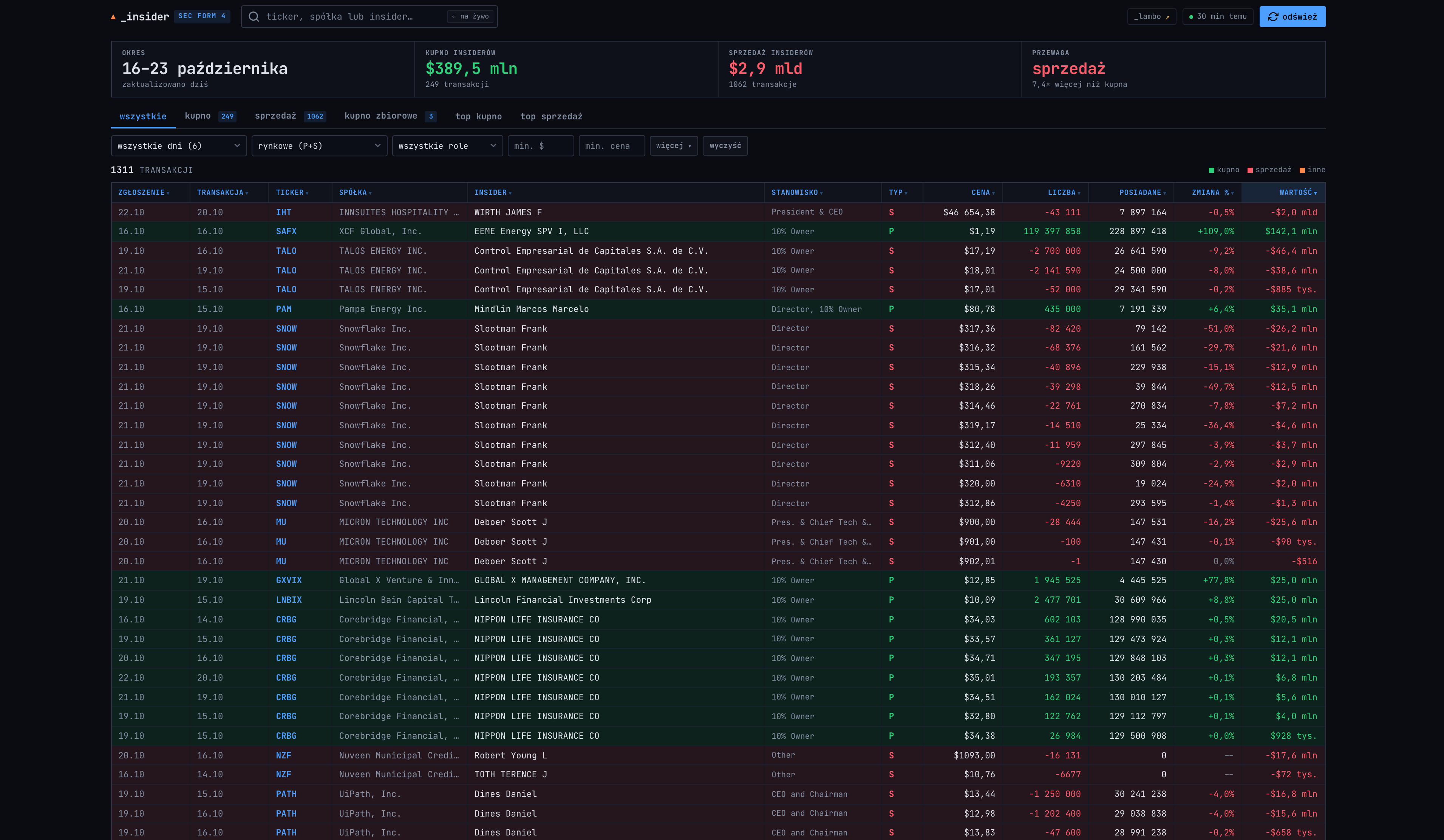
Task: Switch to the kupno zbiorowe tab
Action: click(390, 116)
